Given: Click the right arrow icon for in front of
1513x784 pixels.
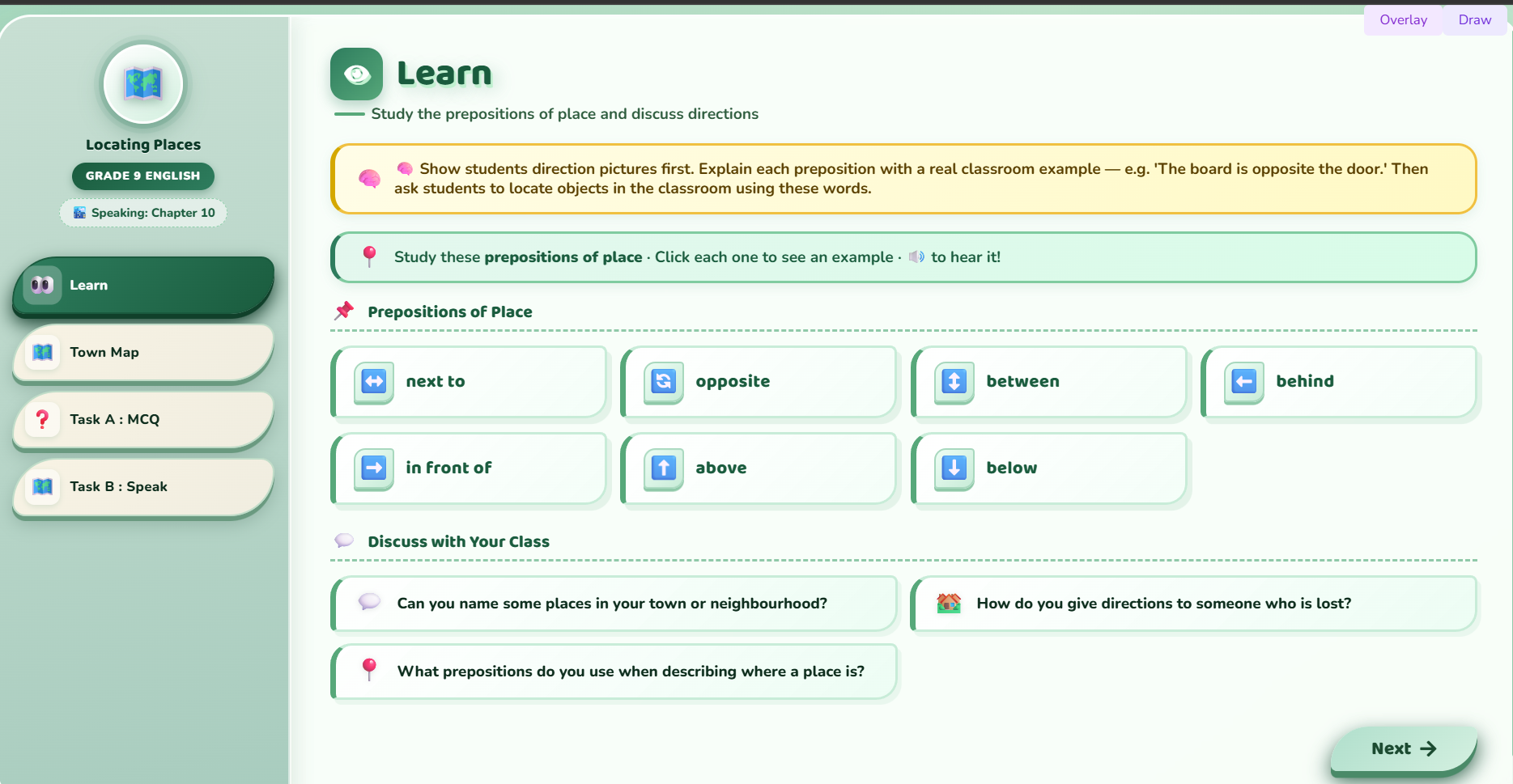Looking at the screenshot, I should tap(374, 468).
